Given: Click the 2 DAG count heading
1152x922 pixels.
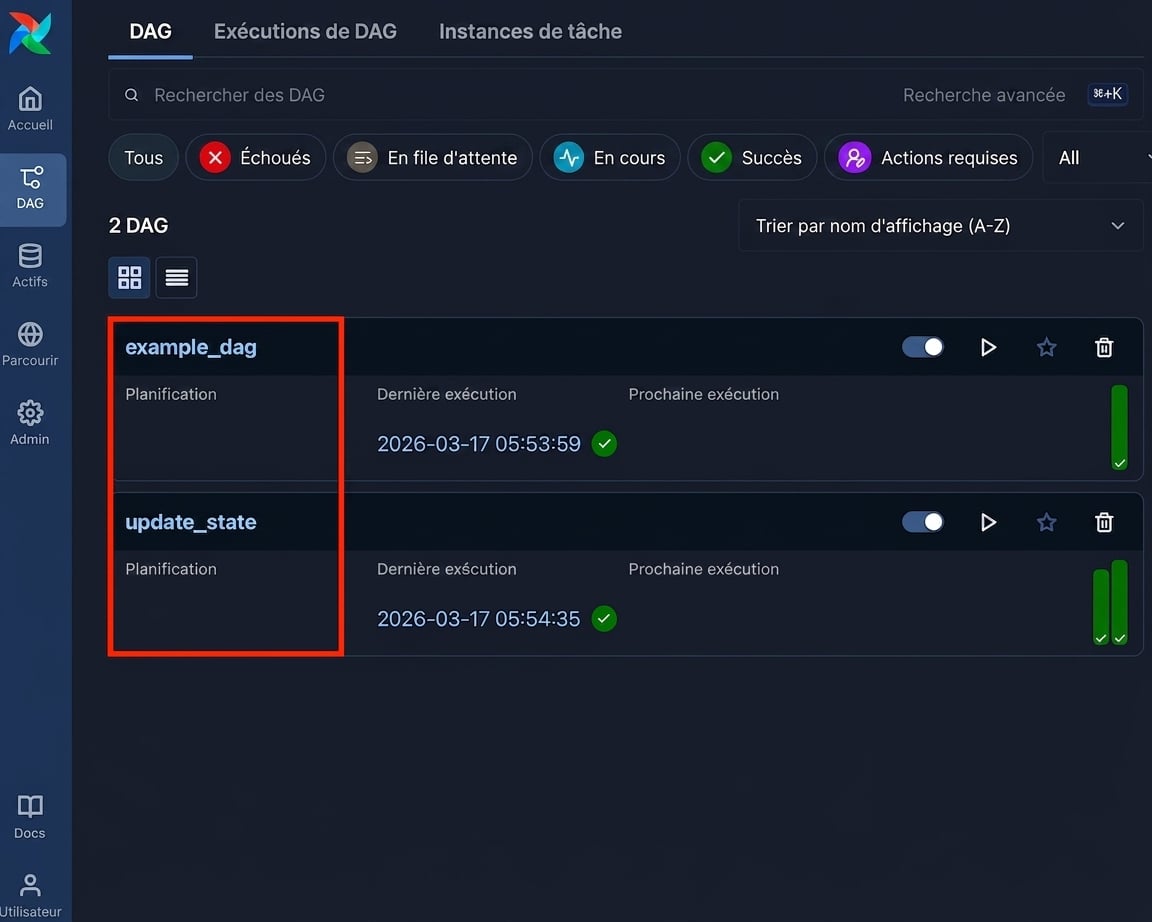Looking at the screenshot, I should 138,226.
